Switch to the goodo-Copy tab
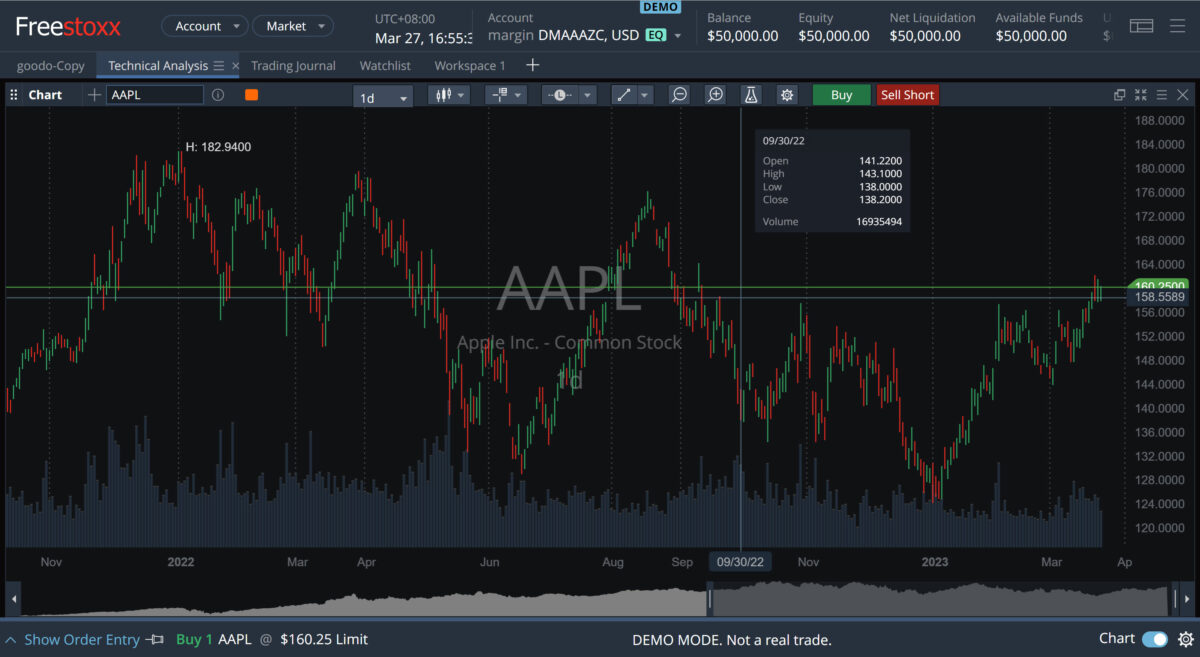The height and width of the screenshot is (657, 1200). pos(51,66)
